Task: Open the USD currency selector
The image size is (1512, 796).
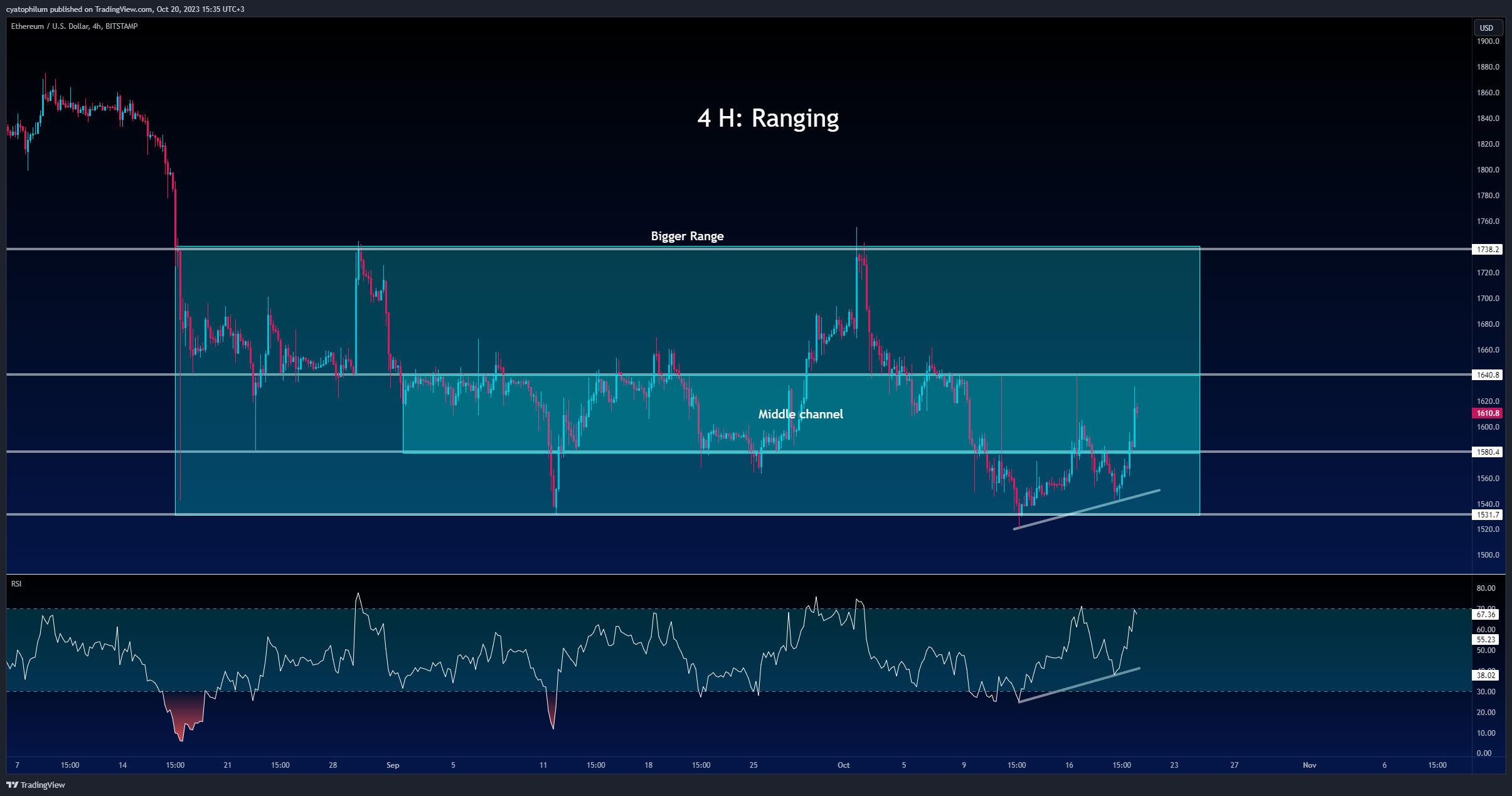Action: coord(1487,28)
